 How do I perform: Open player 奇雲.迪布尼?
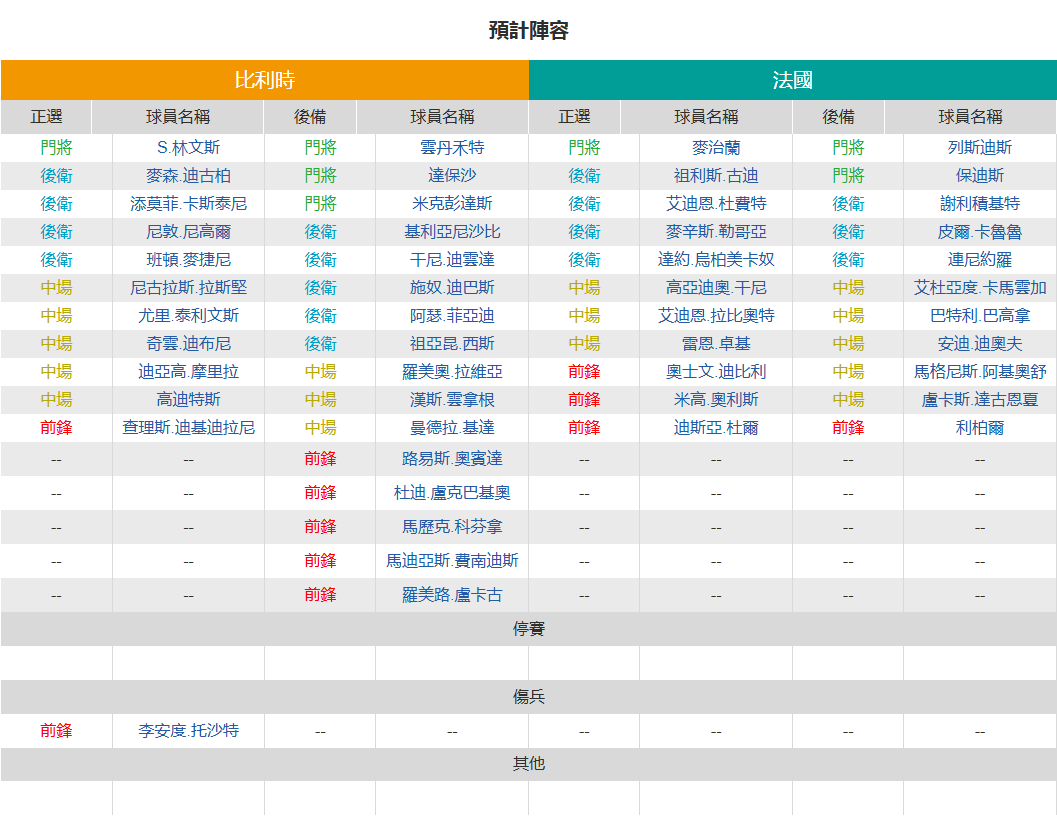click(188, 344)
